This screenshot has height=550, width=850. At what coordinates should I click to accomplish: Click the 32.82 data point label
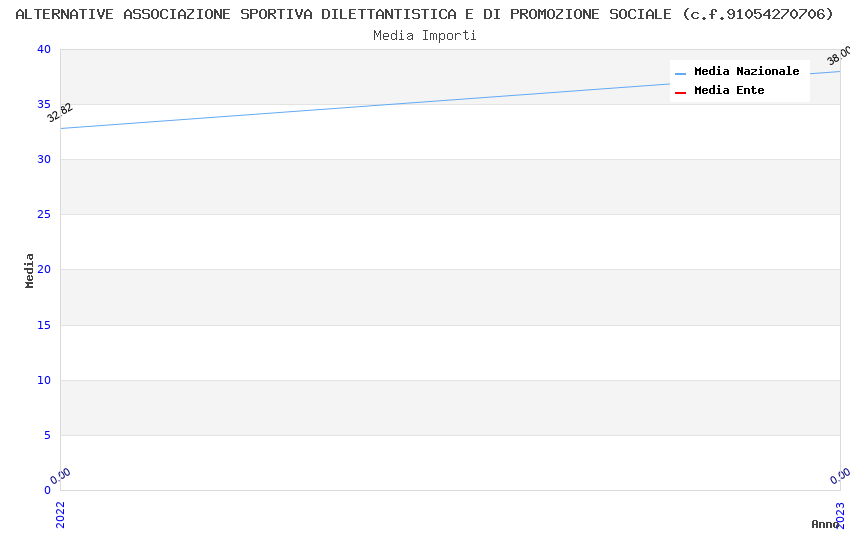coord(60,112)
